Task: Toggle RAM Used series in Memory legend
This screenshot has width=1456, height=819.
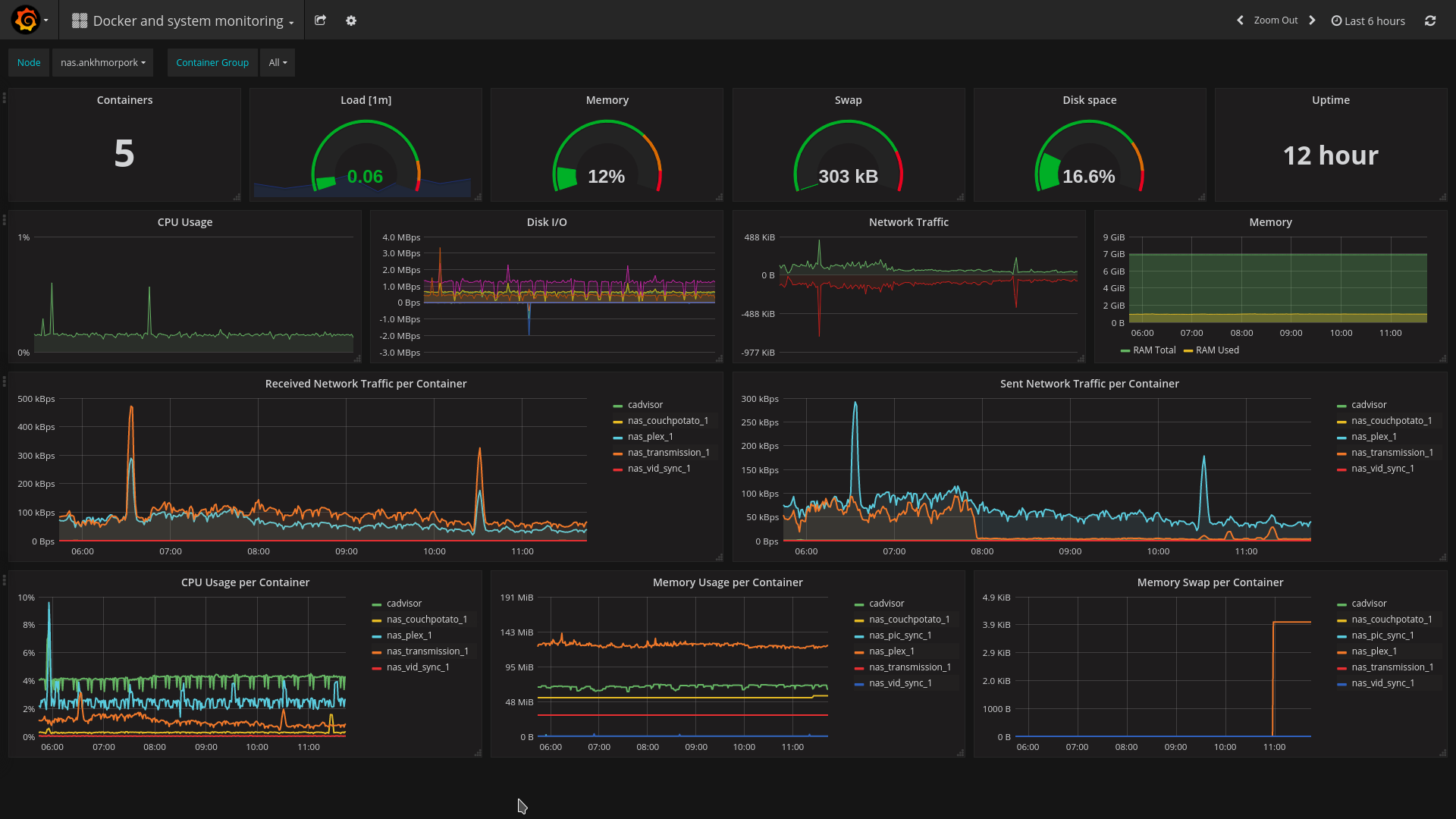Action: (1216, 350)
